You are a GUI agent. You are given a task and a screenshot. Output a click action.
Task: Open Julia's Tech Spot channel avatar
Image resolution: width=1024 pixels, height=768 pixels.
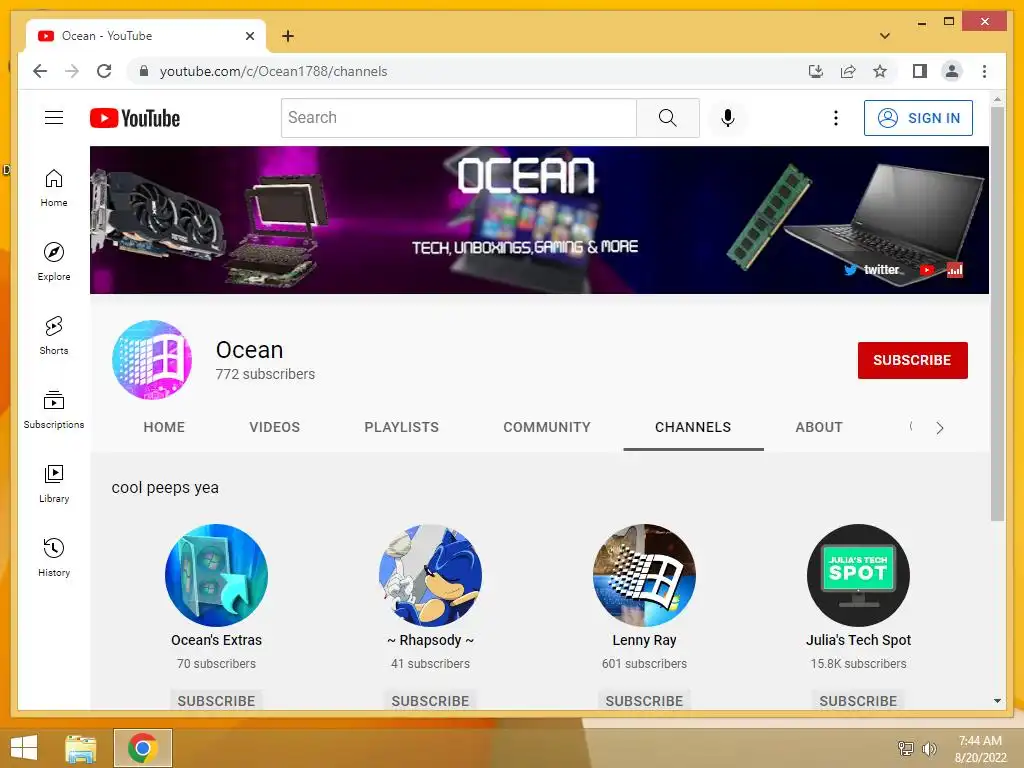pyautogui.click(x=858, y=575)
